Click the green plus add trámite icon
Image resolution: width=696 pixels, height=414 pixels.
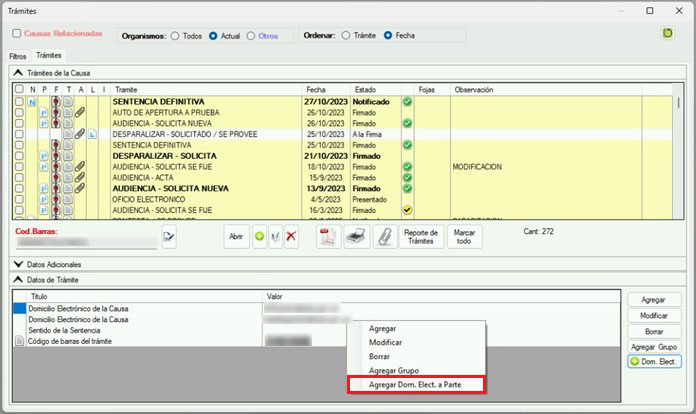pos(259,237)
